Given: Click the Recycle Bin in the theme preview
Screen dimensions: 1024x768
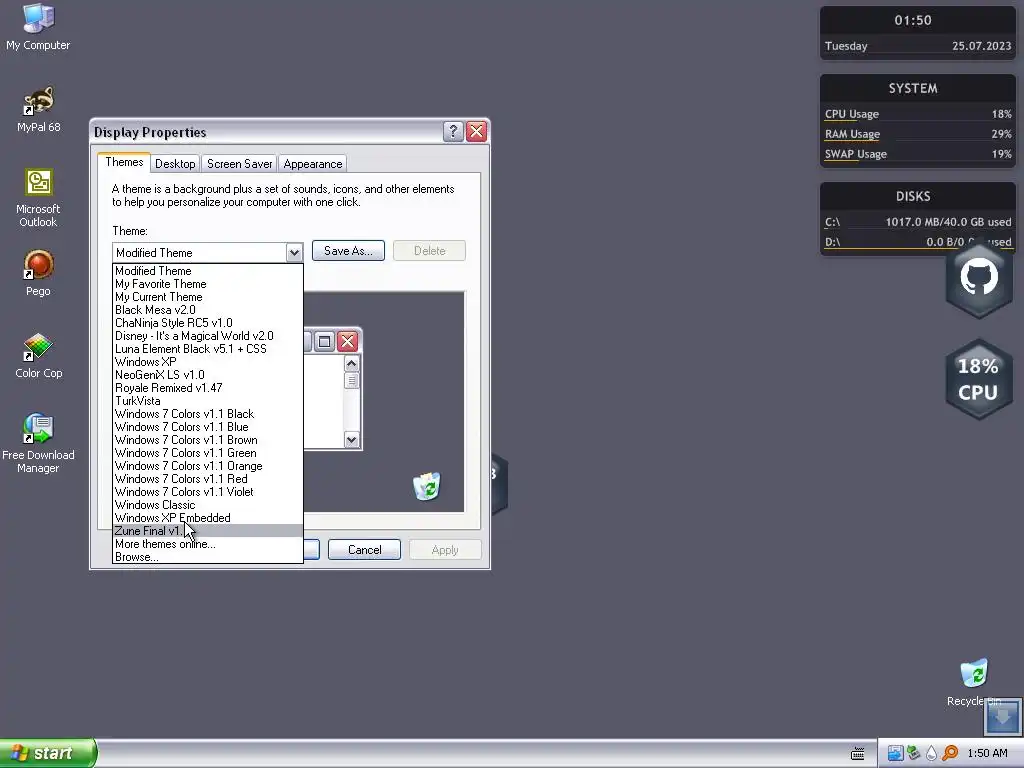Looking at the screenshot, I should [x=427, y=487].
